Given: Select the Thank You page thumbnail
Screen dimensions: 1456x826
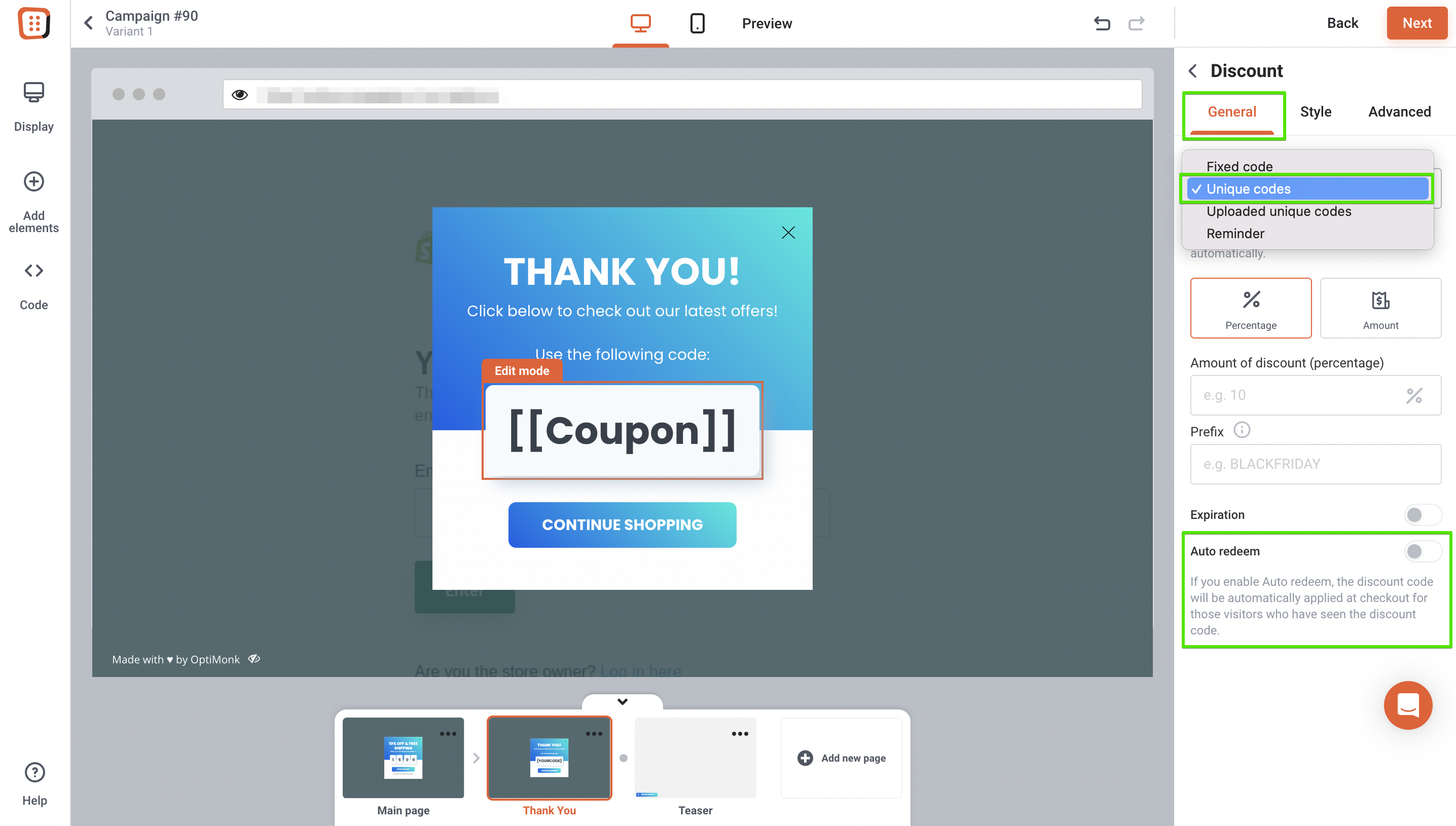Looking at the screenshot, I should coord(549,757).
